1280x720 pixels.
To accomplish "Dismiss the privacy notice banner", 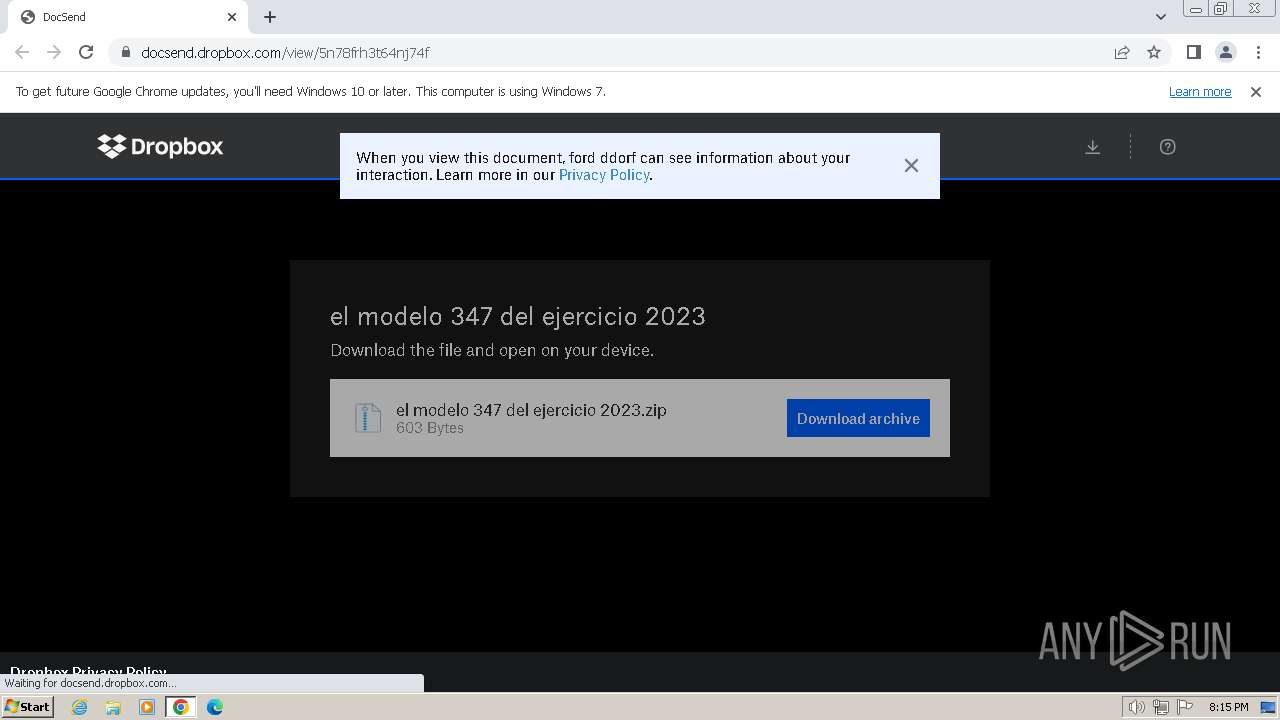I will coord(911,166).
